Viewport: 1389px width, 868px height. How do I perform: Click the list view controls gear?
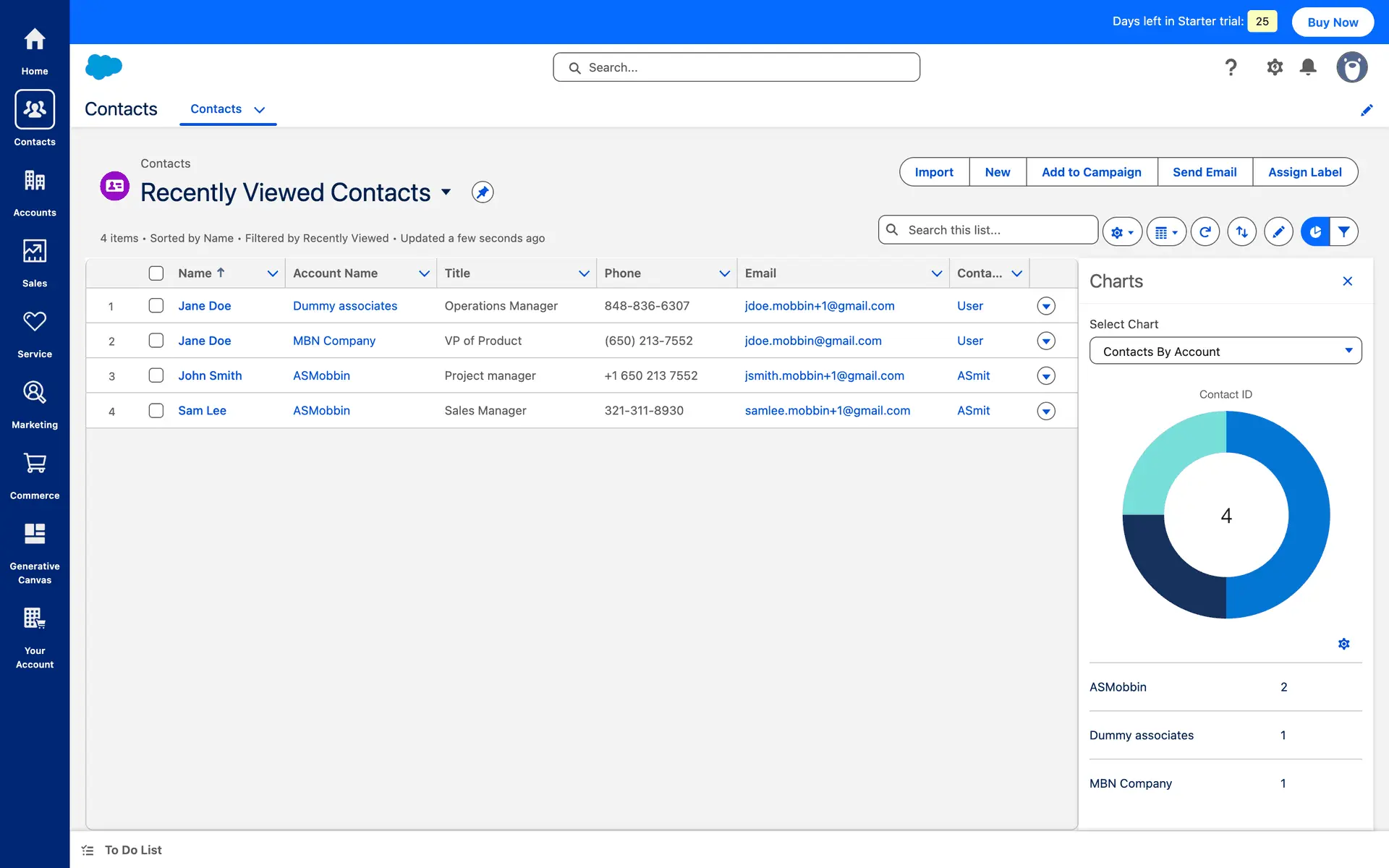[1121, 231]
